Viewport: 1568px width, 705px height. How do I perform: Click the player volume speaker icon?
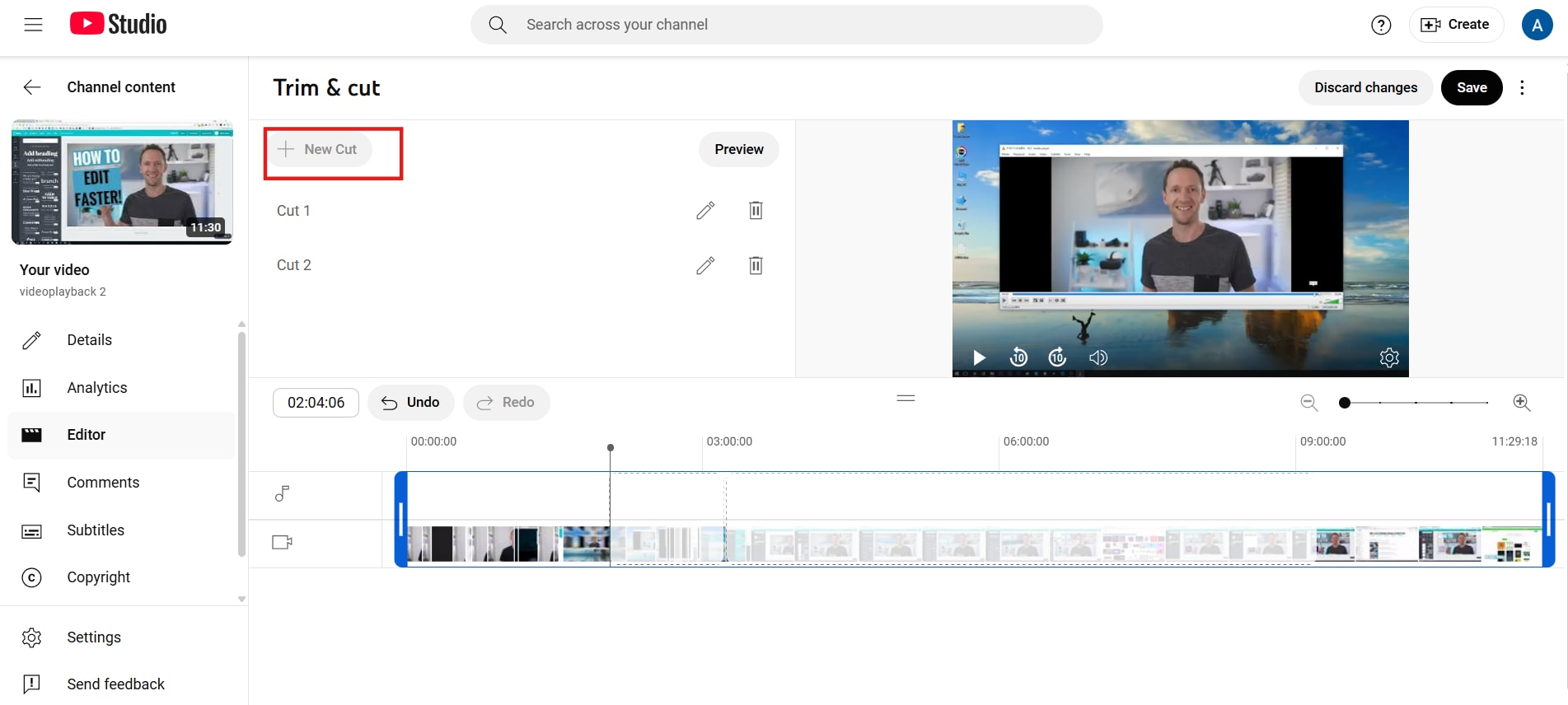[x=1098, y=357]
